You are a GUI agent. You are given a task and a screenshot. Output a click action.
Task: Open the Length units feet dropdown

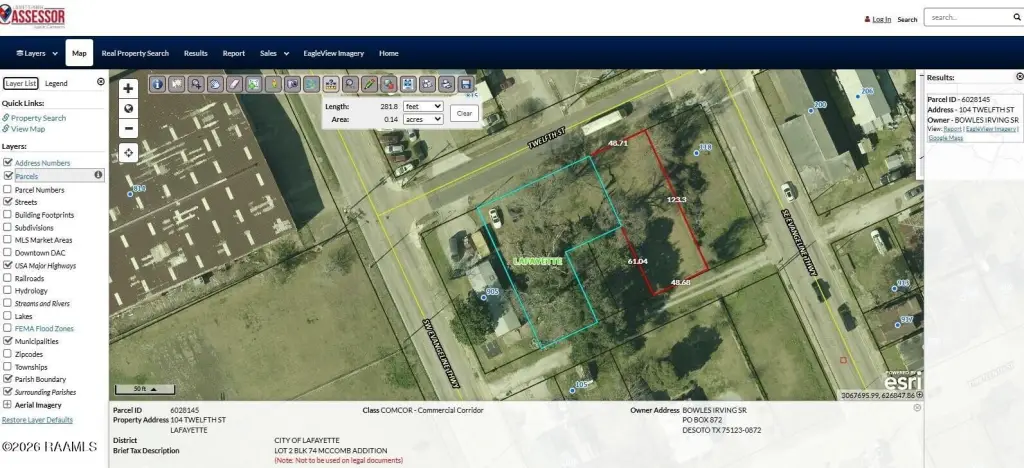(423, 106)
